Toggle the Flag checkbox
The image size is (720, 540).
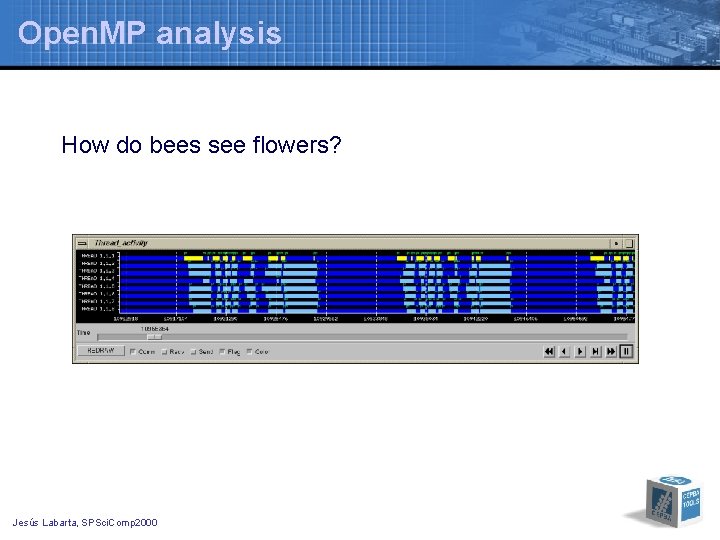(x=222, y=352)
